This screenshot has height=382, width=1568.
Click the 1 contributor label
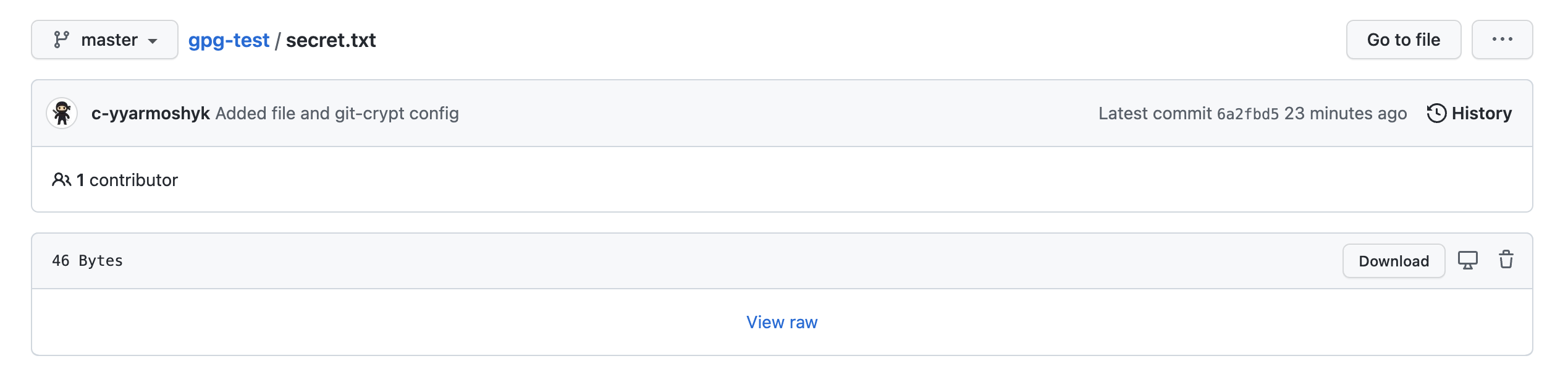pyautogui.click(x=127, y=180)
